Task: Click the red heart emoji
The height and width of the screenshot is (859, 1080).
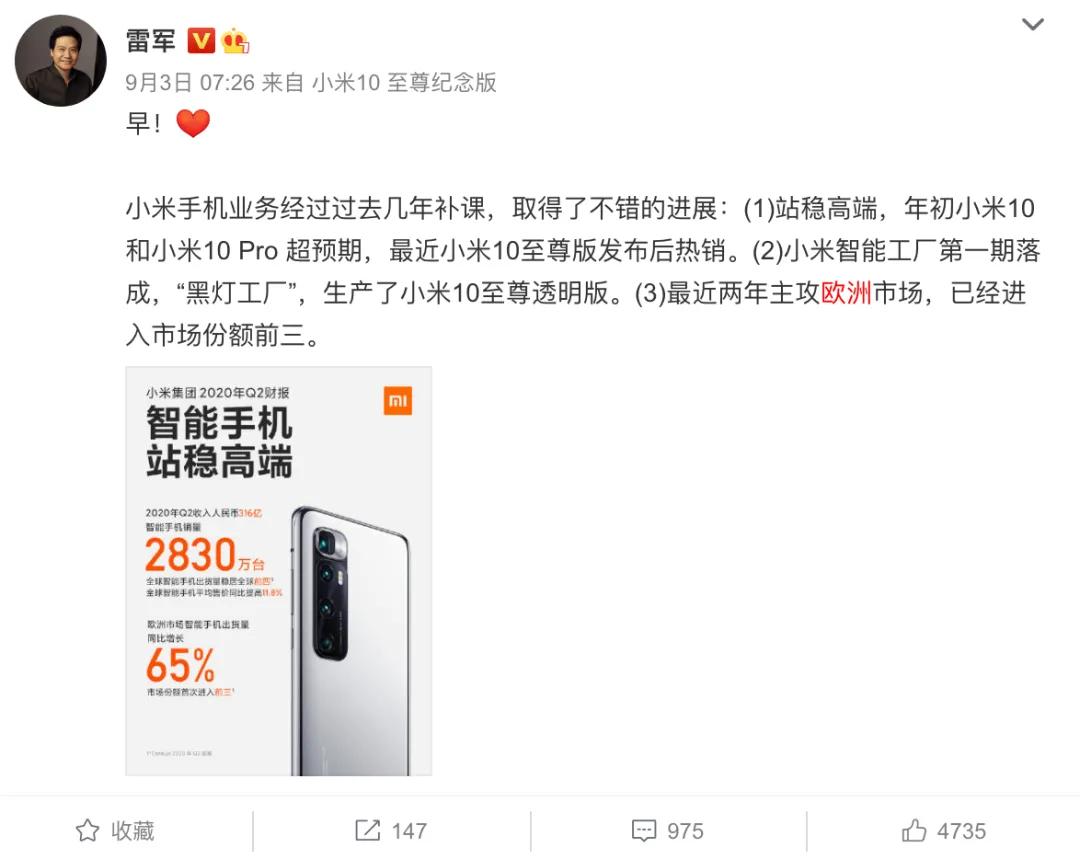Action: click(x=193, y=123)
